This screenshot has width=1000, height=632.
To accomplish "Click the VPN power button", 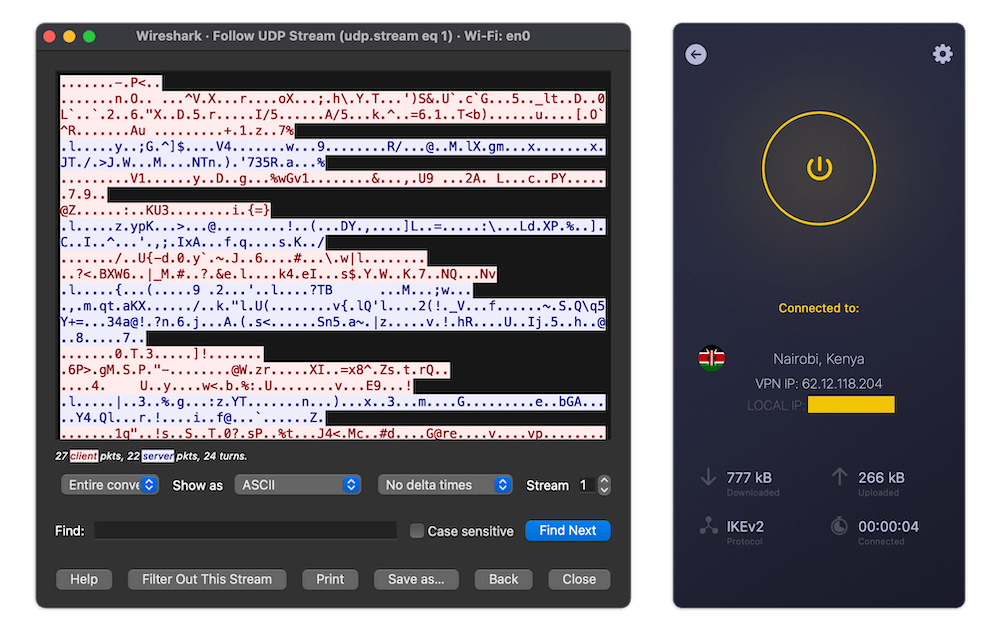I will [x=819, y=168].
